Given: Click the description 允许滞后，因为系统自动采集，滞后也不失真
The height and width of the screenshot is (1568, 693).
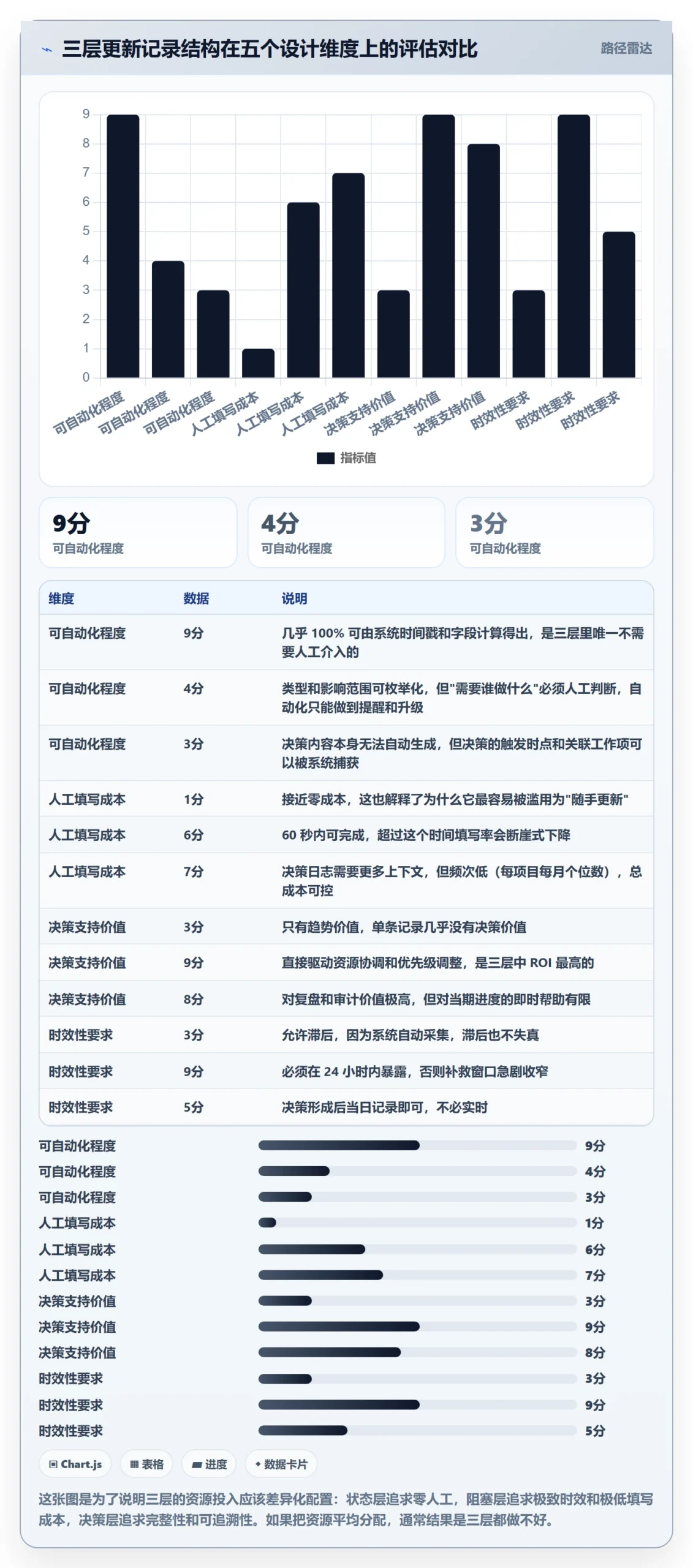Looking at the screenshot, I should [410, 1035].
